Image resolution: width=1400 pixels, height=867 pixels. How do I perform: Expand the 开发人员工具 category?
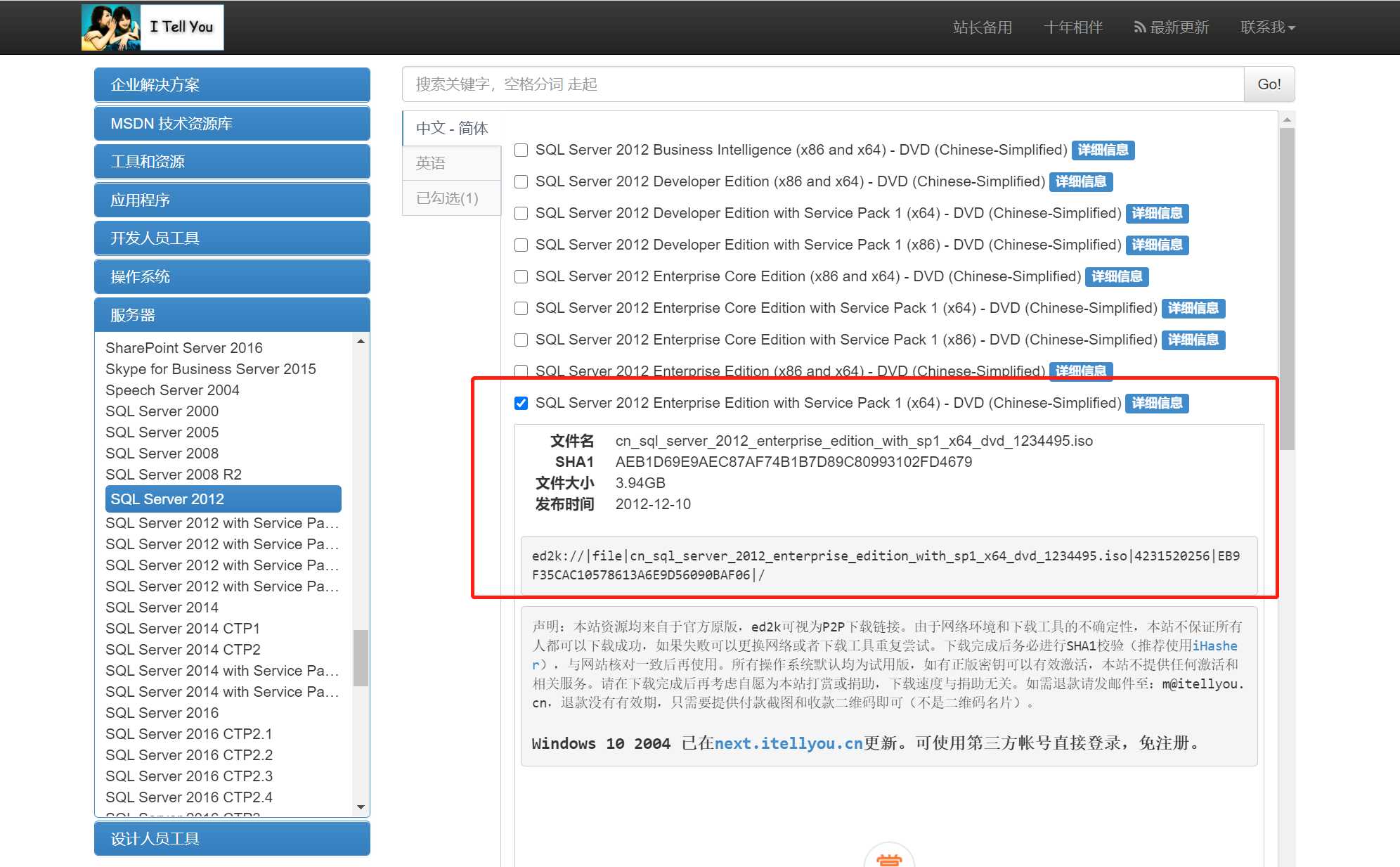(x=232, y=238)
